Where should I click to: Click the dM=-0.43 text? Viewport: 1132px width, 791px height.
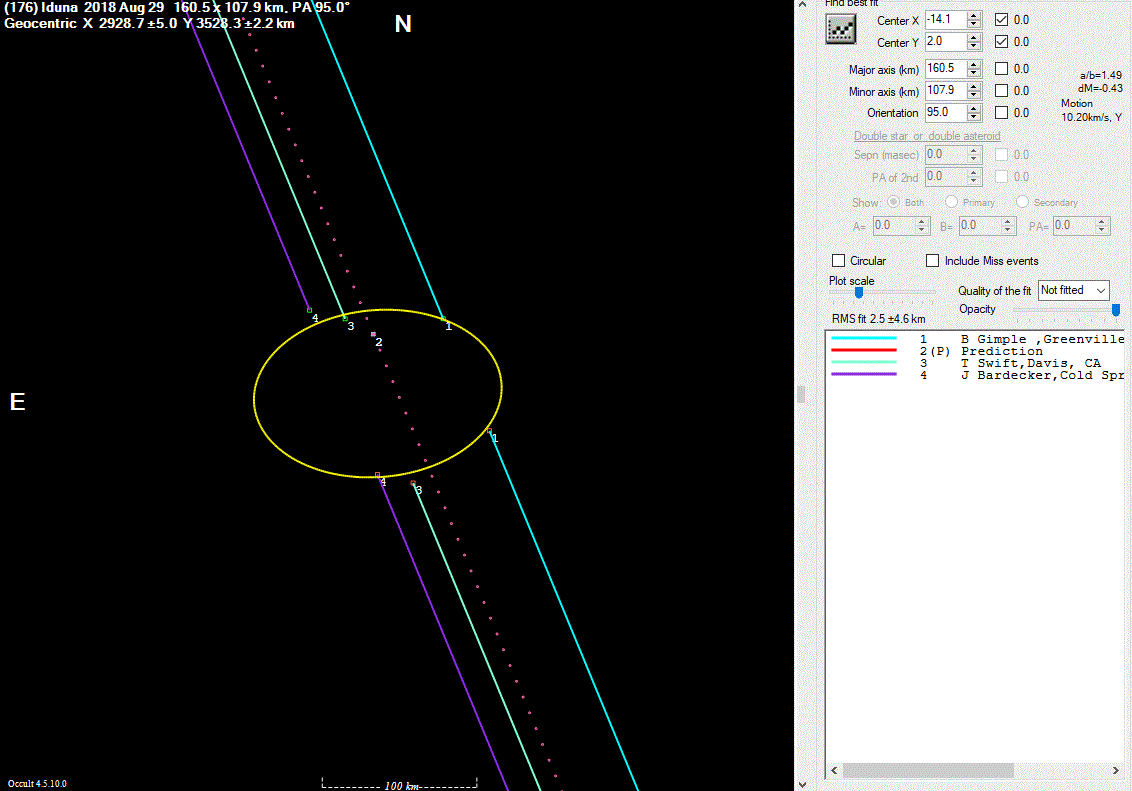1100,88
